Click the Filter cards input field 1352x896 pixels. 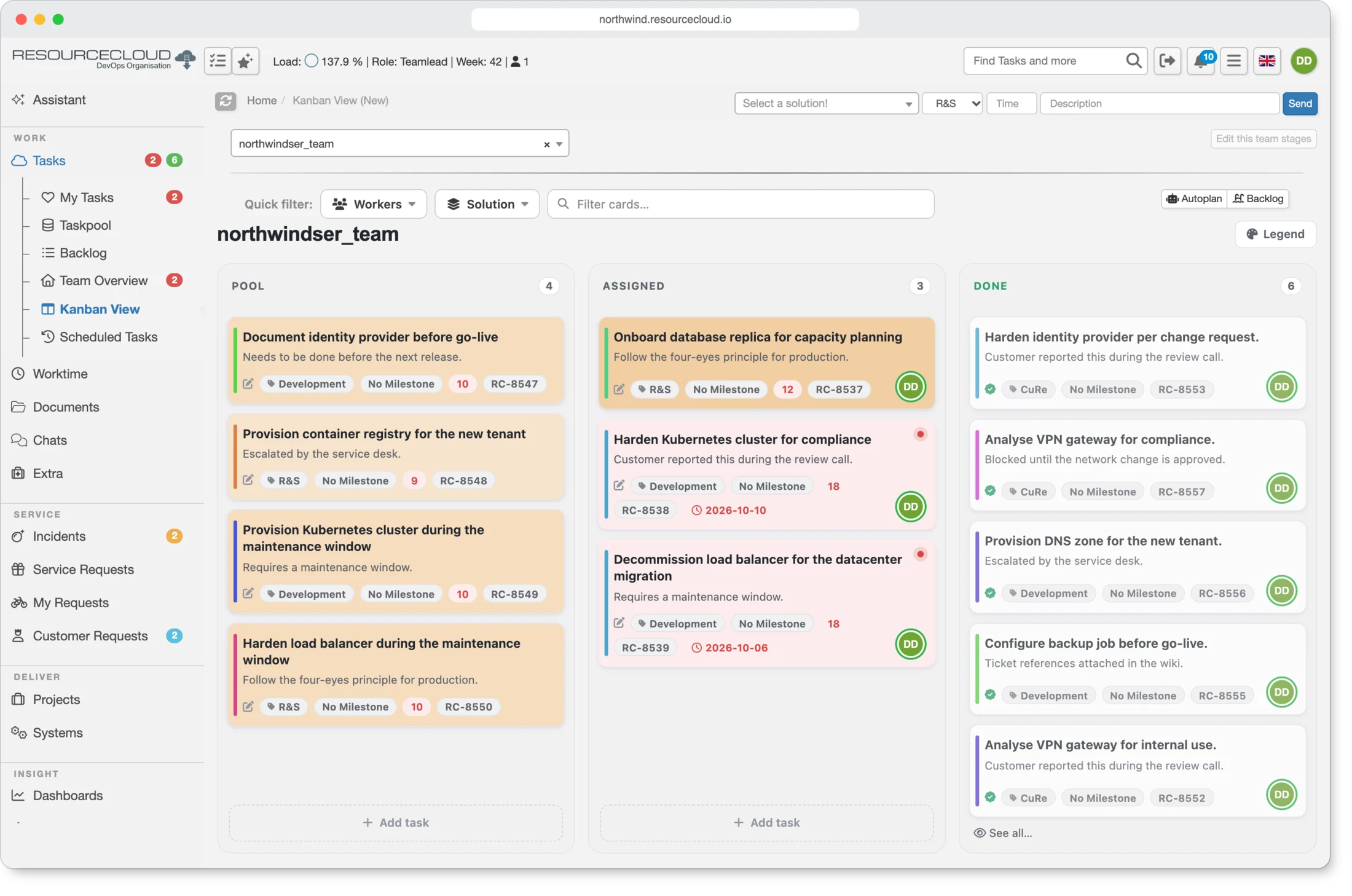point(741,204)
